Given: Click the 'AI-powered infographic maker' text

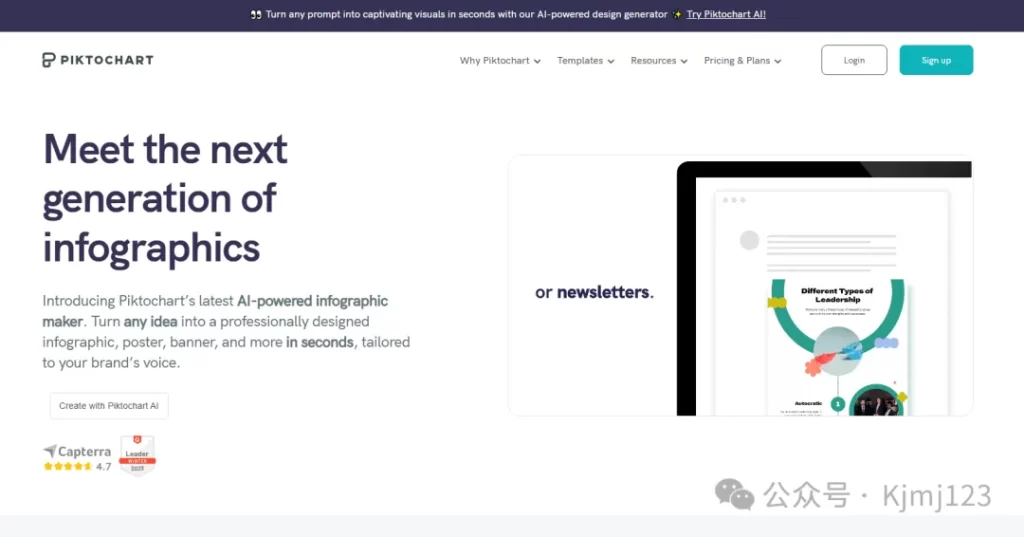Looking at the screenshot, I should coord(216,311).
